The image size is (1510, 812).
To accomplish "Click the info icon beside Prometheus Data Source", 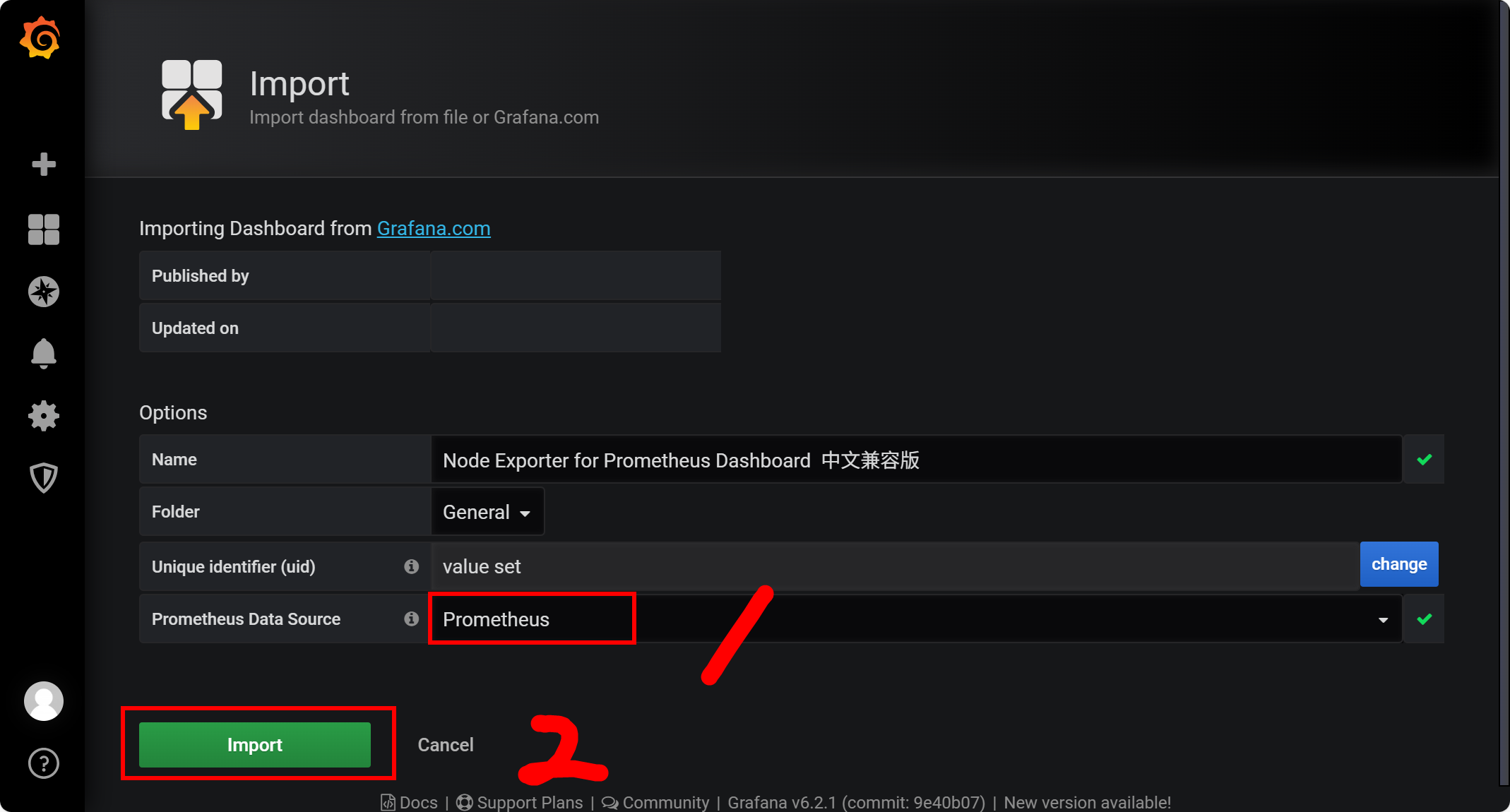I will (x=412, y=619).
